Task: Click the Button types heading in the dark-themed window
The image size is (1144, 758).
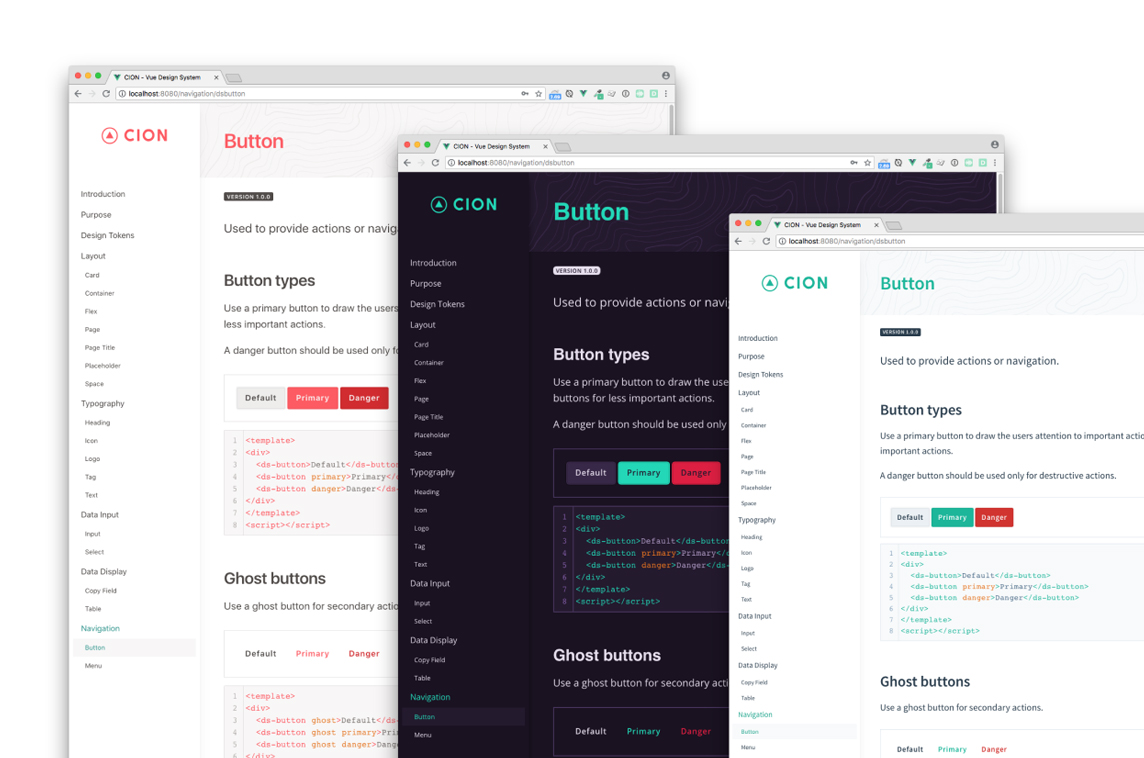Action: [600, 355]
